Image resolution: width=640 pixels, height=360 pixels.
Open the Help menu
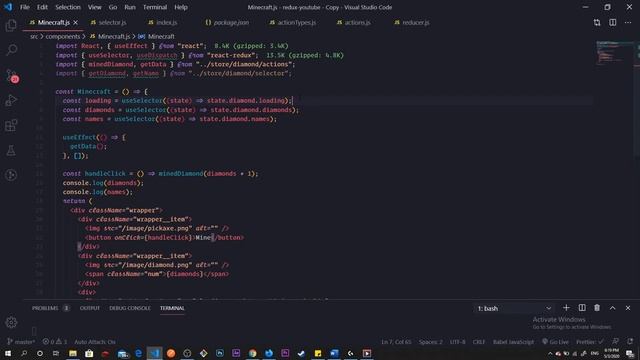(181, 7)
